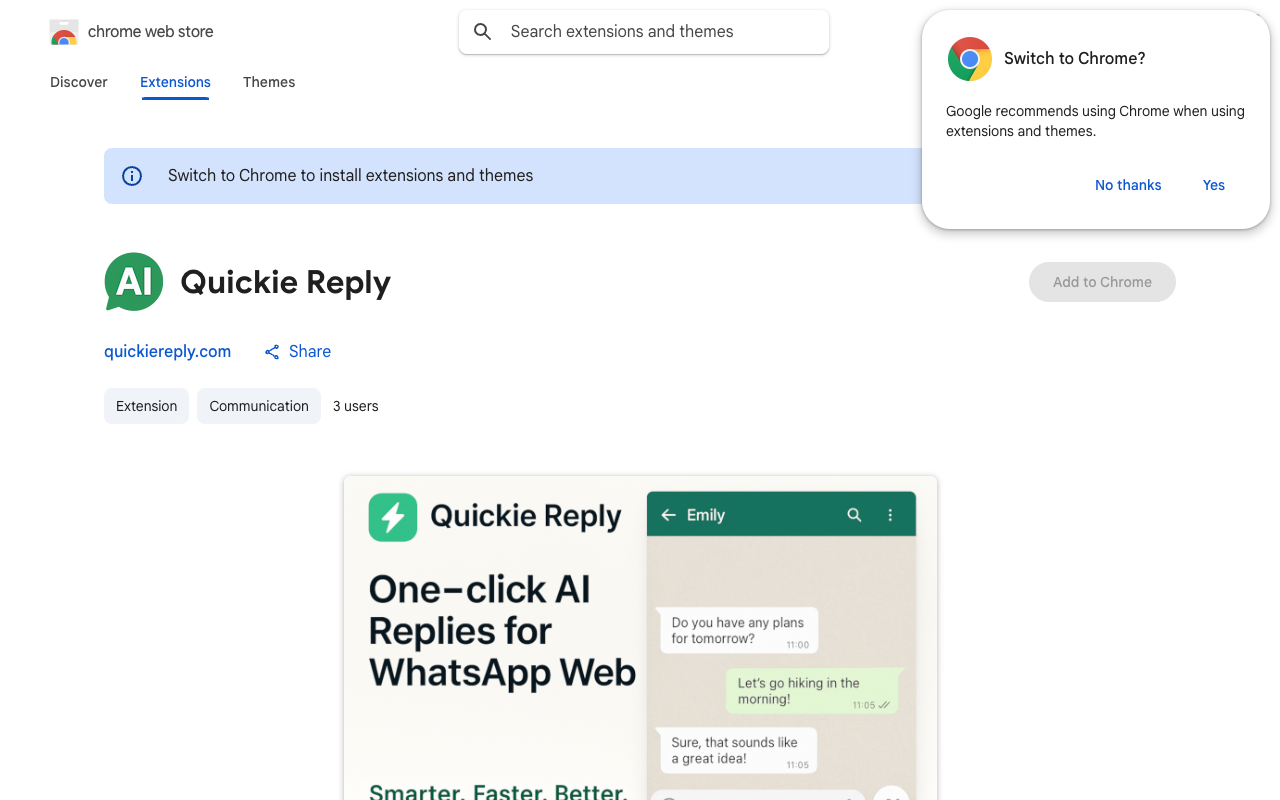Click the search icon in the Emily chat header
Image resolution: width=1280 pixels, height=800 pixels.
pos(854,514)
